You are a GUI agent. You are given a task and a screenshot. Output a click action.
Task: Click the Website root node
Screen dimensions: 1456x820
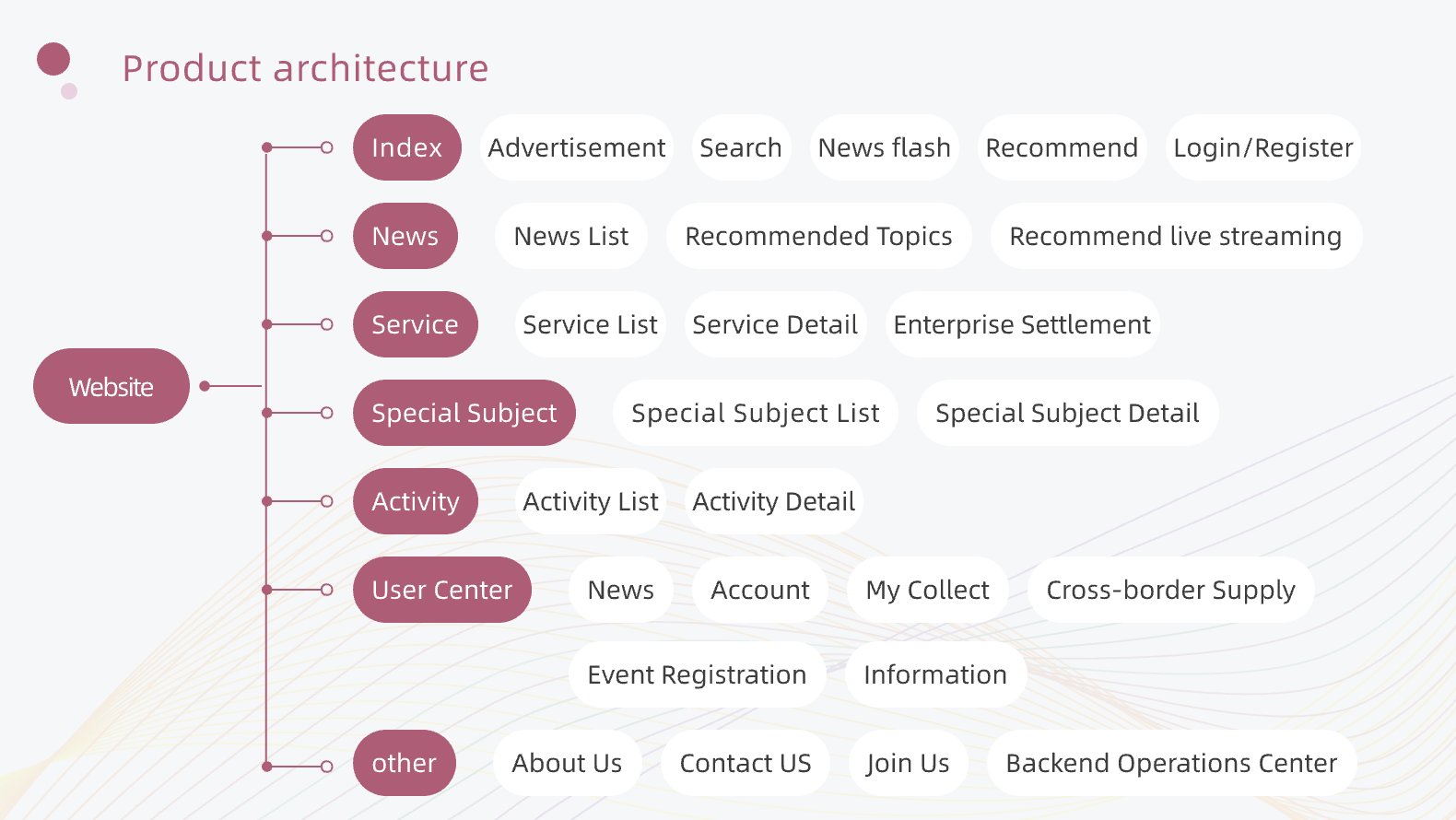[x=112, y=386]
